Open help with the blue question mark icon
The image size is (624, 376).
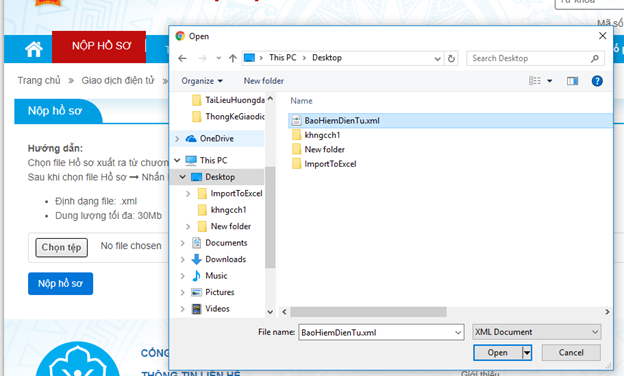597,81
